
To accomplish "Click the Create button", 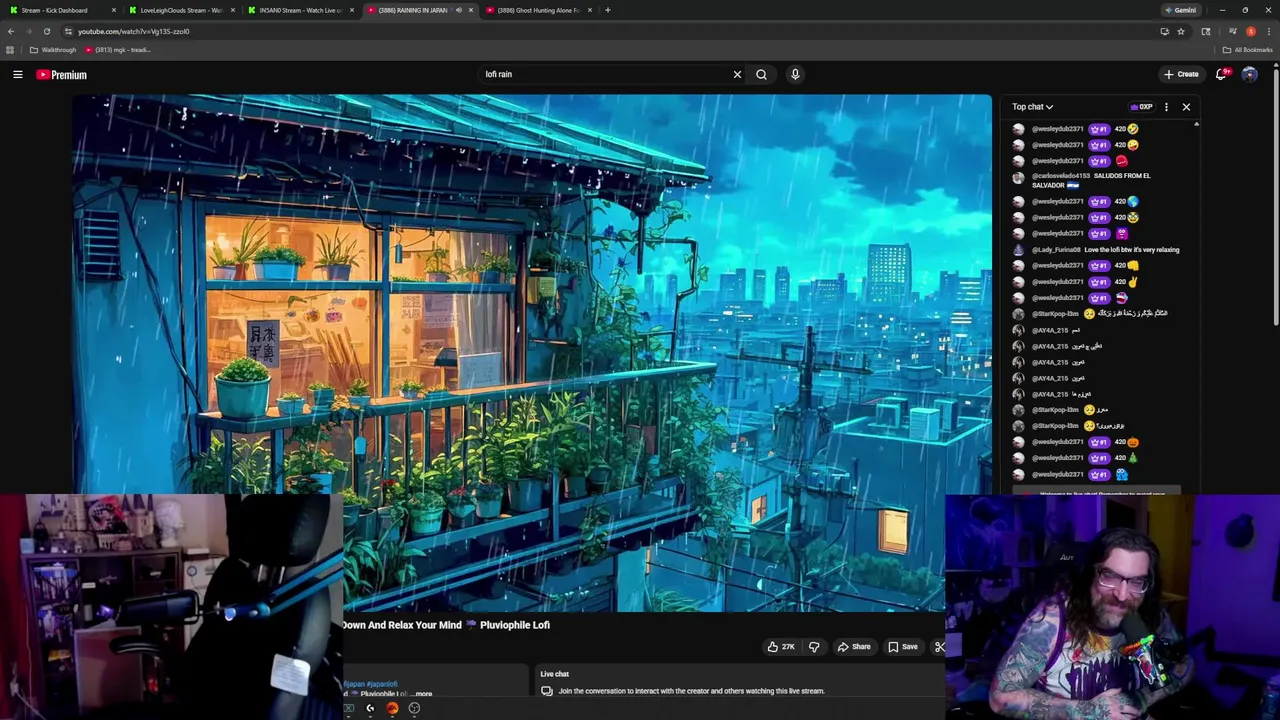I will 1180,74.
